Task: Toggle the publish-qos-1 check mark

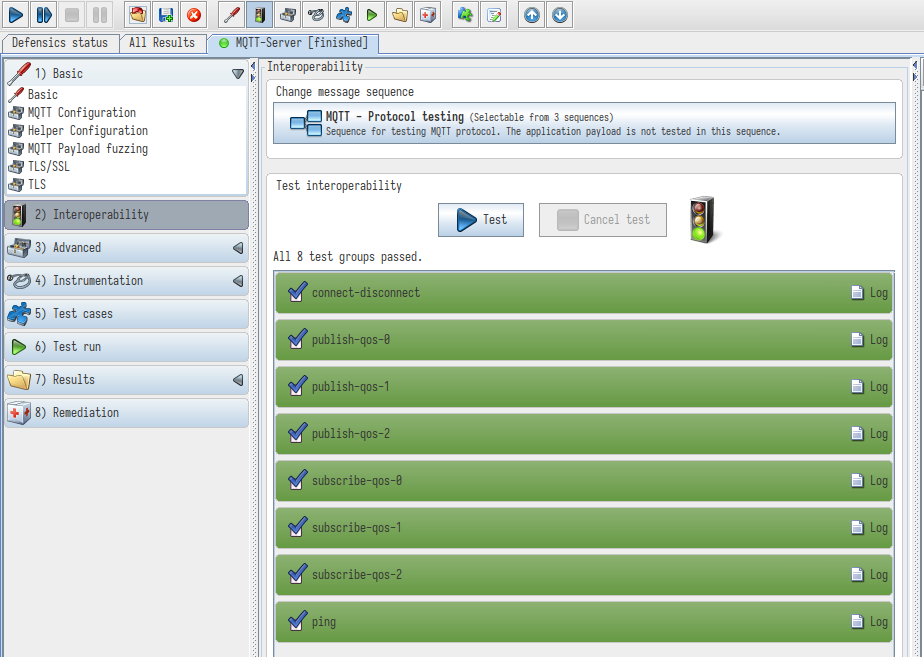Action: (298, 385)
